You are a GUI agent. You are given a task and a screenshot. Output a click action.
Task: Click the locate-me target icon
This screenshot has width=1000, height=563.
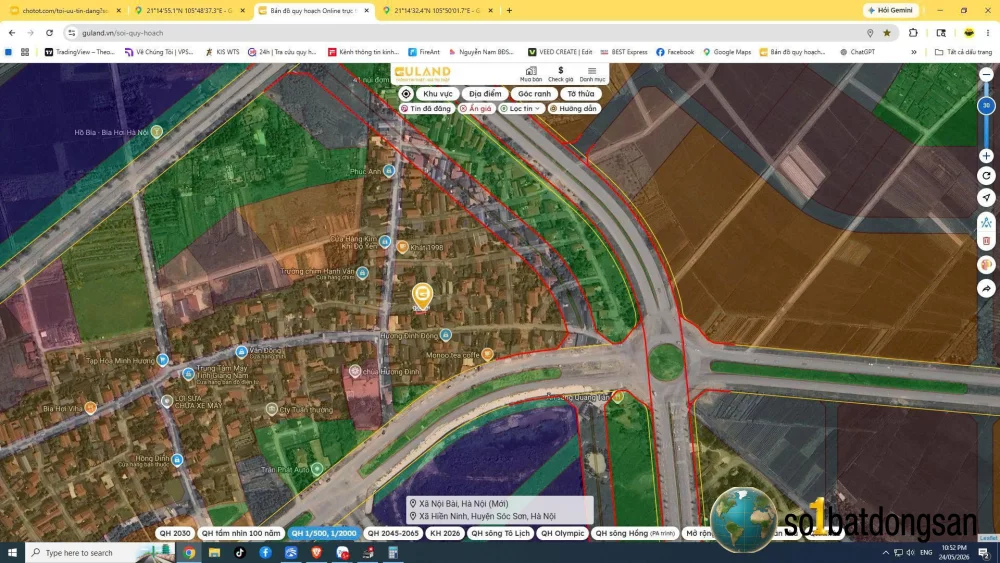406,94
